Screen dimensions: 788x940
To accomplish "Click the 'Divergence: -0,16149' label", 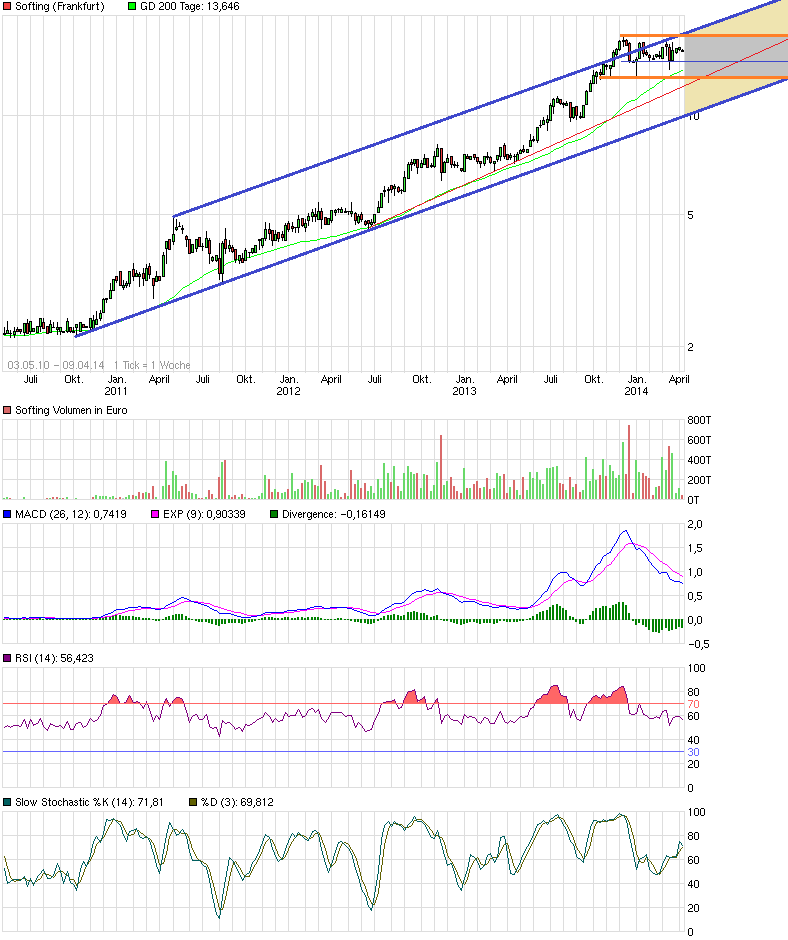I will tap(333, 514).
